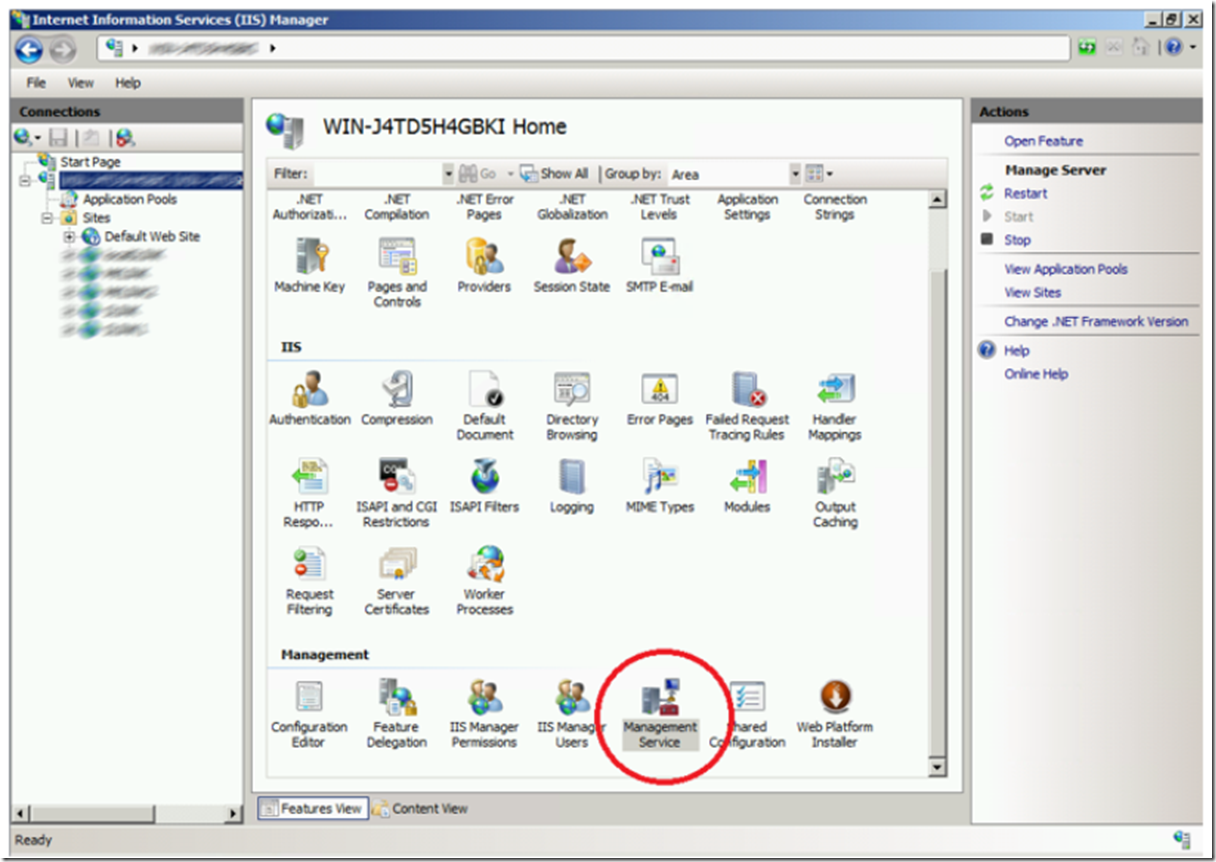The height and width of the screenshot is (862, 1216).
Task: Open HTTP Response Headers feature
Action: pyautogui.click(x=309, y=494)
